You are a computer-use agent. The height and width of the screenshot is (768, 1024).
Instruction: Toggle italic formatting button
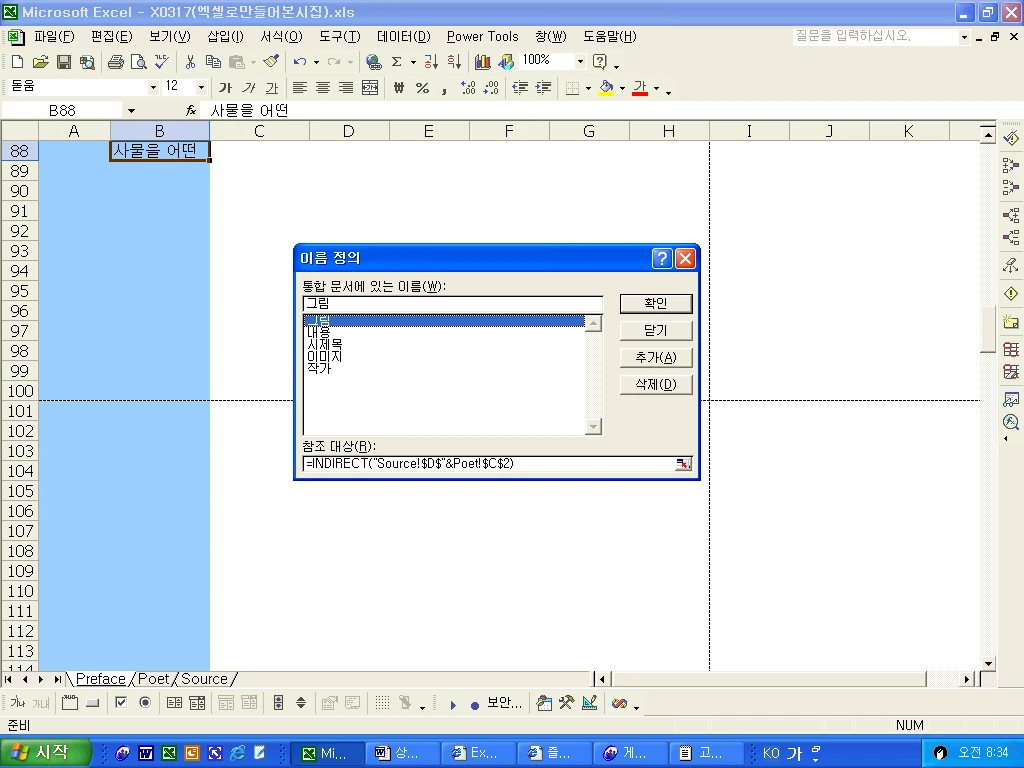point(249,88)
